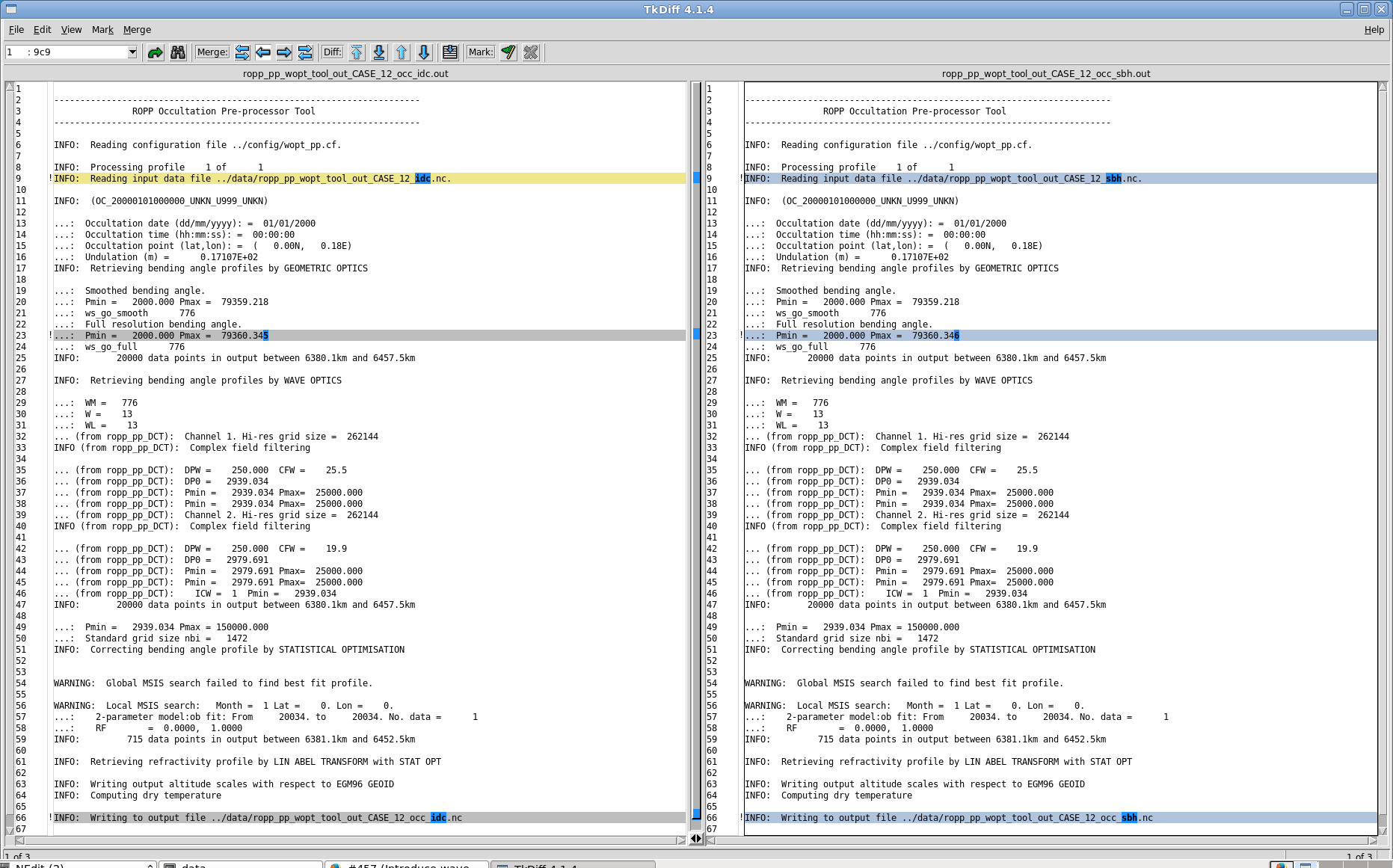Viewport: 1393px width, 868px height.
Task: Open the View menu
Action: (71, 30)
